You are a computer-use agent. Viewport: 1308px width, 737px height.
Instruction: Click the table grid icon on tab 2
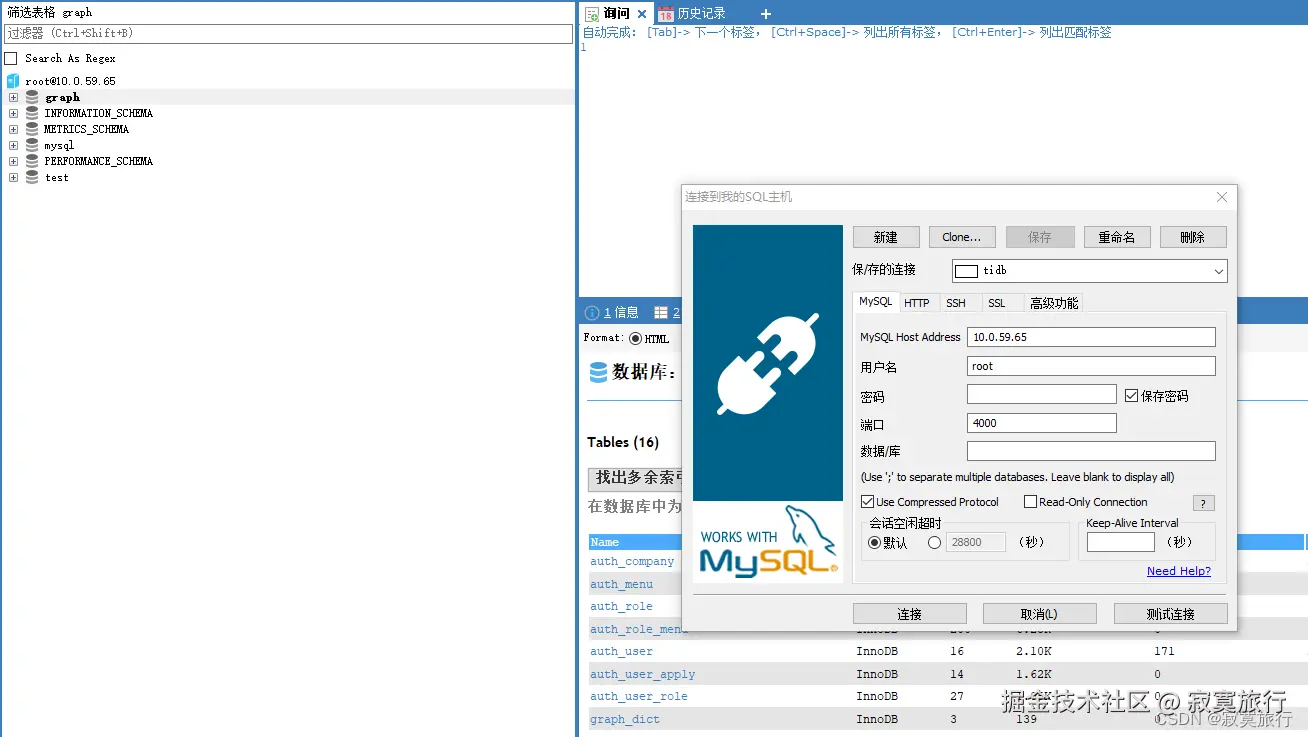click(660, 313)
